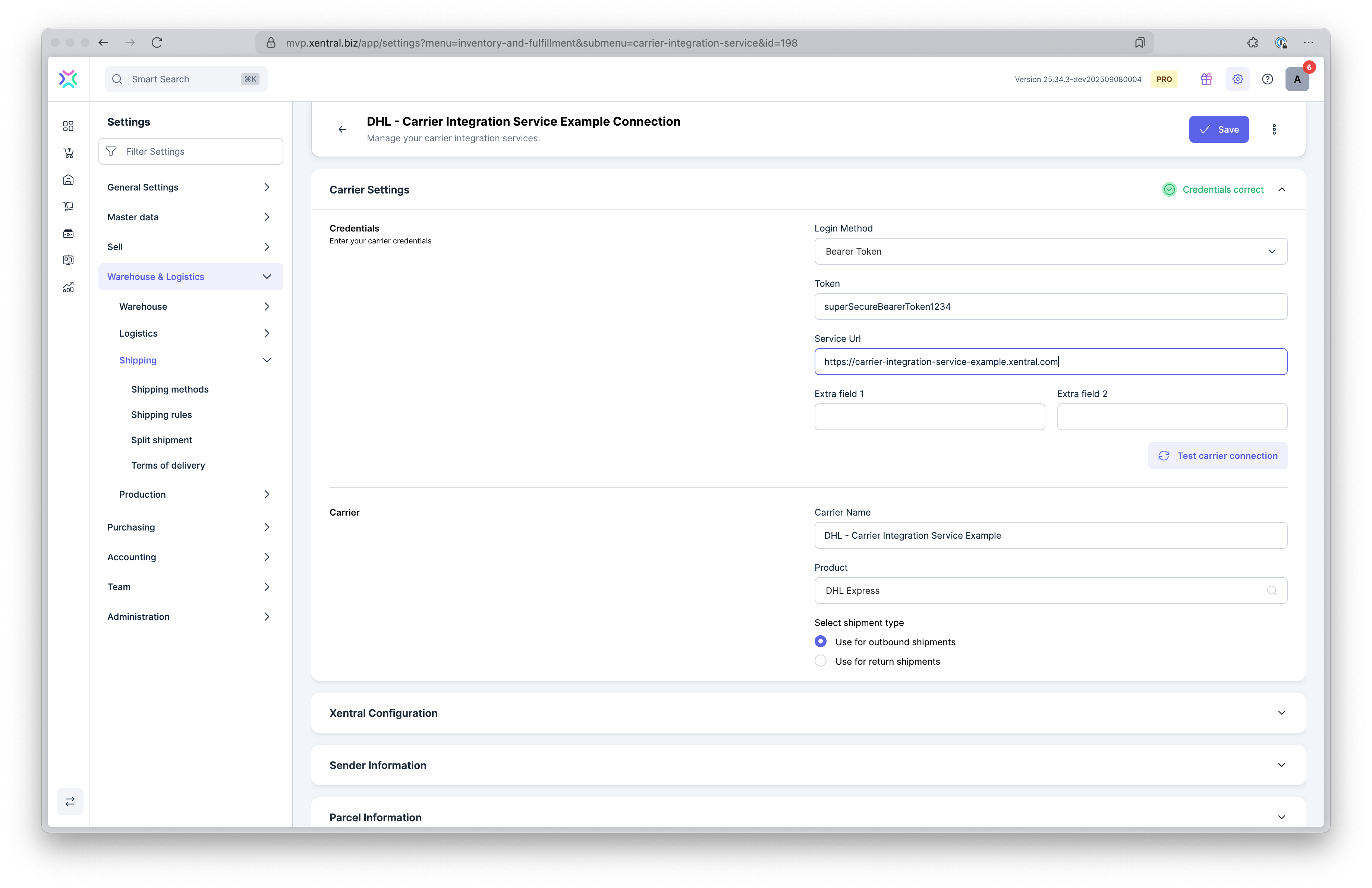Open the cash register sidebar icon
The image size is (1372, 888).
point(68,233)
